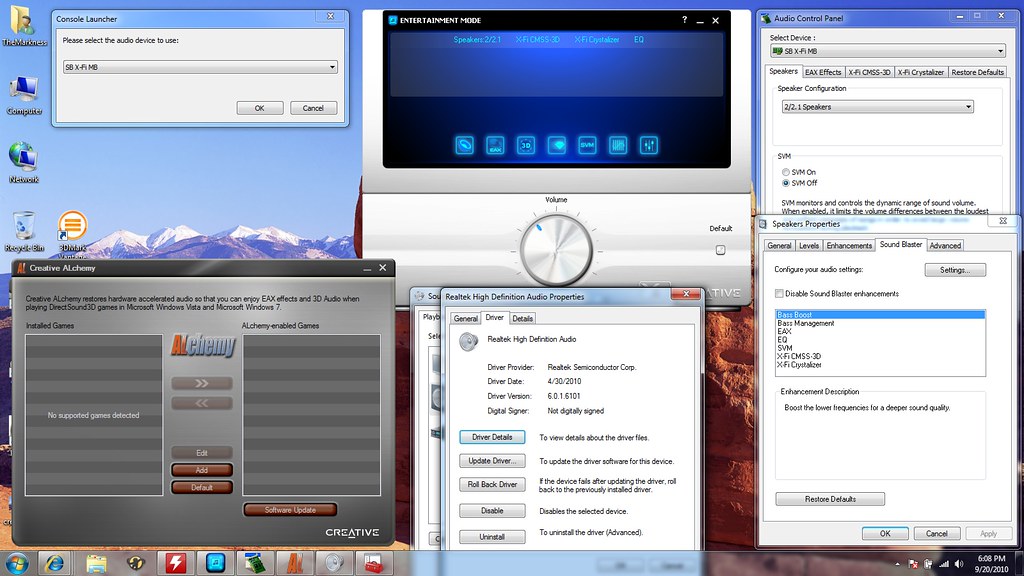
Task: Select EQ in the enhancements list
Action: 782,340
